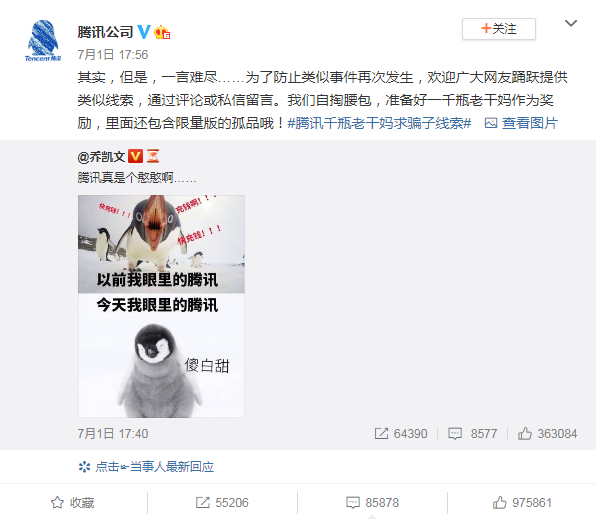Viewport: 596px width, 519px height.
Task: Open Tencent penguin profile avatar
Action: click(x=43, y=40)
